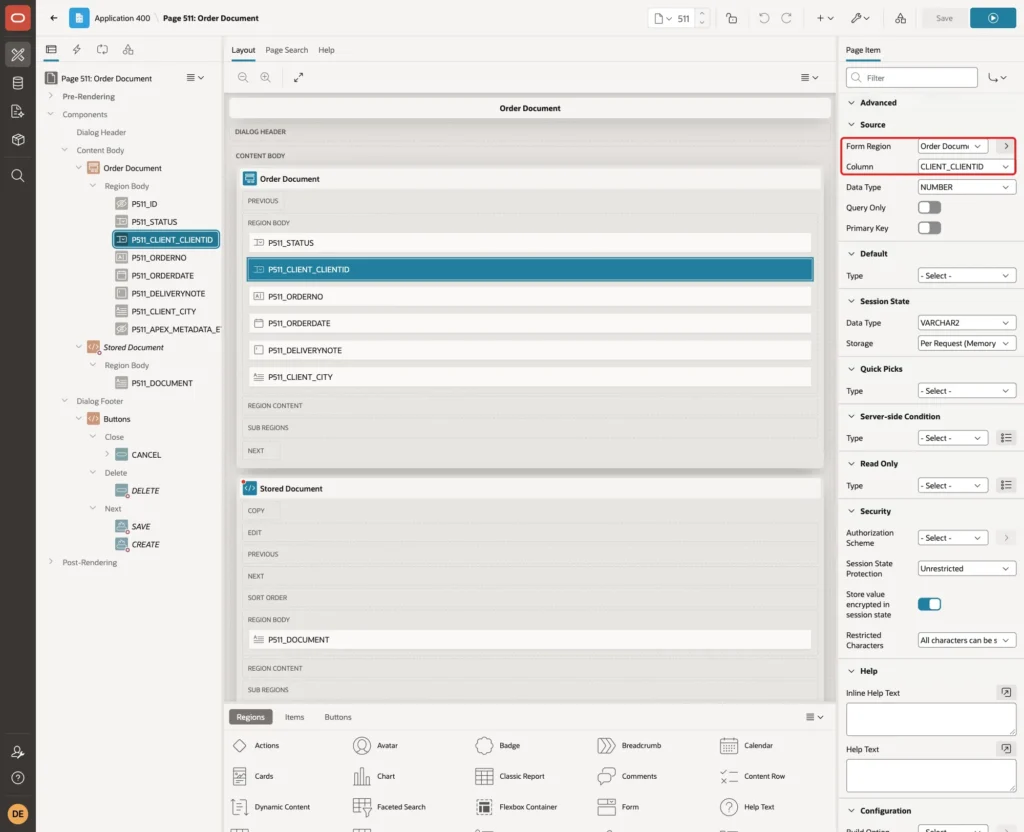
Task: Open the Restricted Characters dropdown
Action: point(967,640)
